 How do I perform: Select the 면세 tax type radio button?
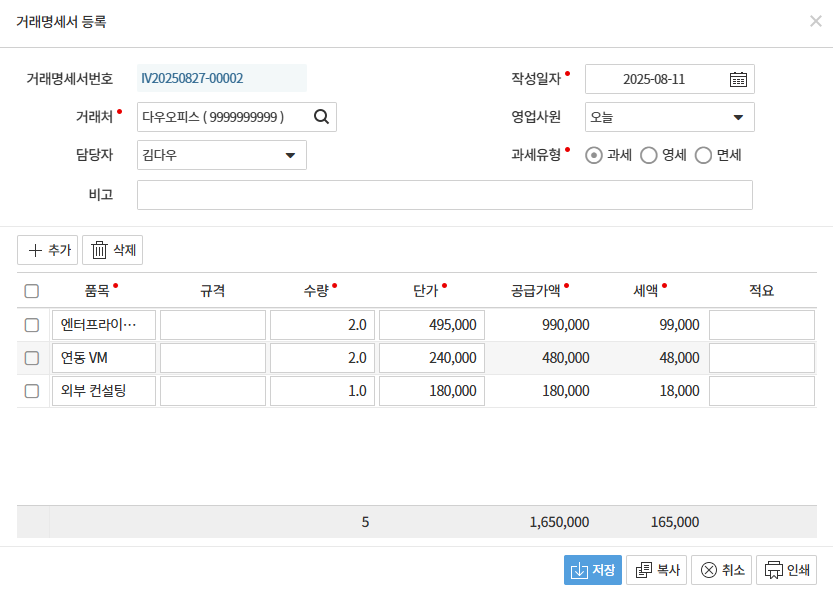click(703, 155)
